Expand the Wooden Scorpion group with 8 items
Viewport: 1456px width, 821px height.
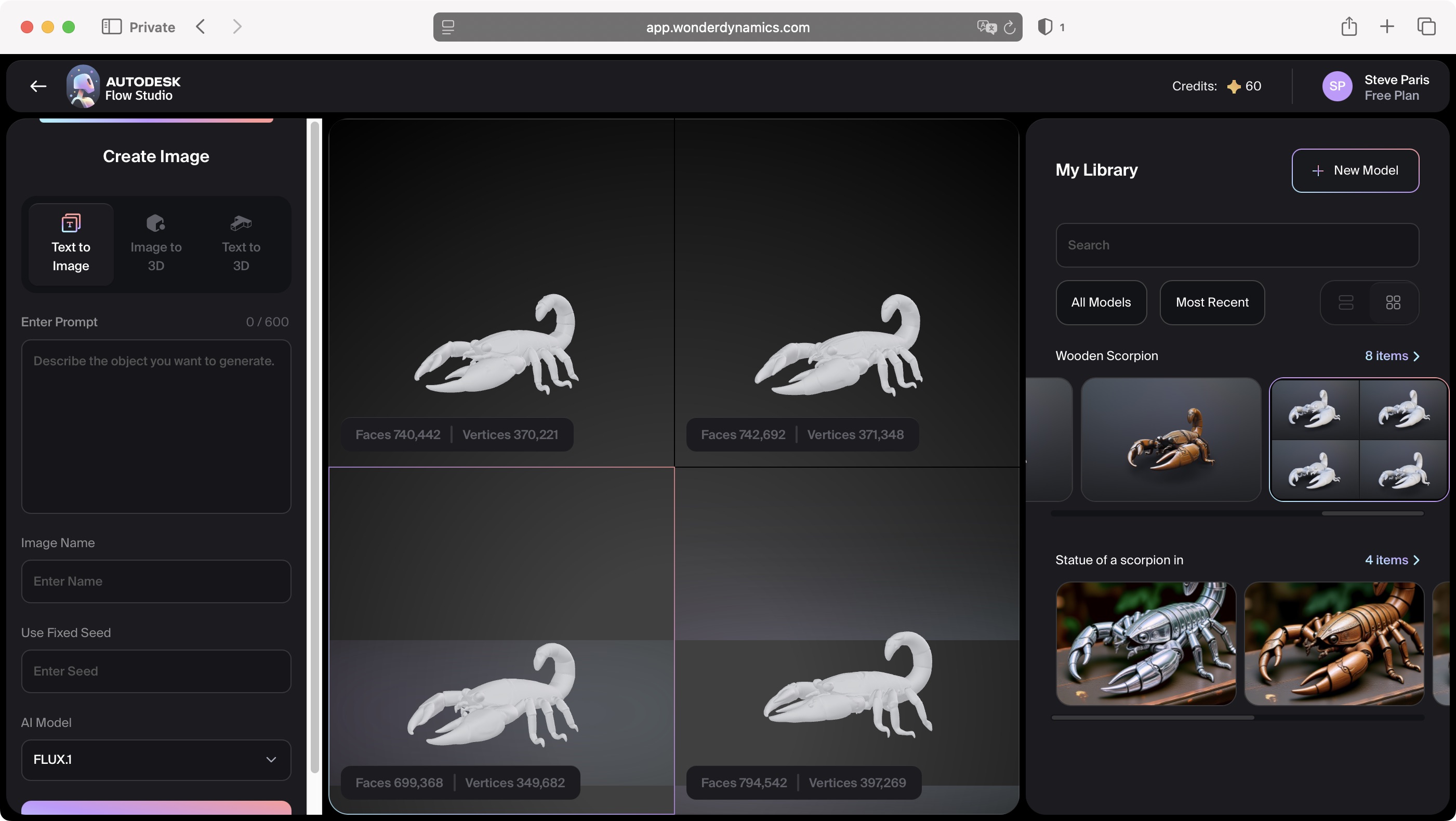[1392, 355]
